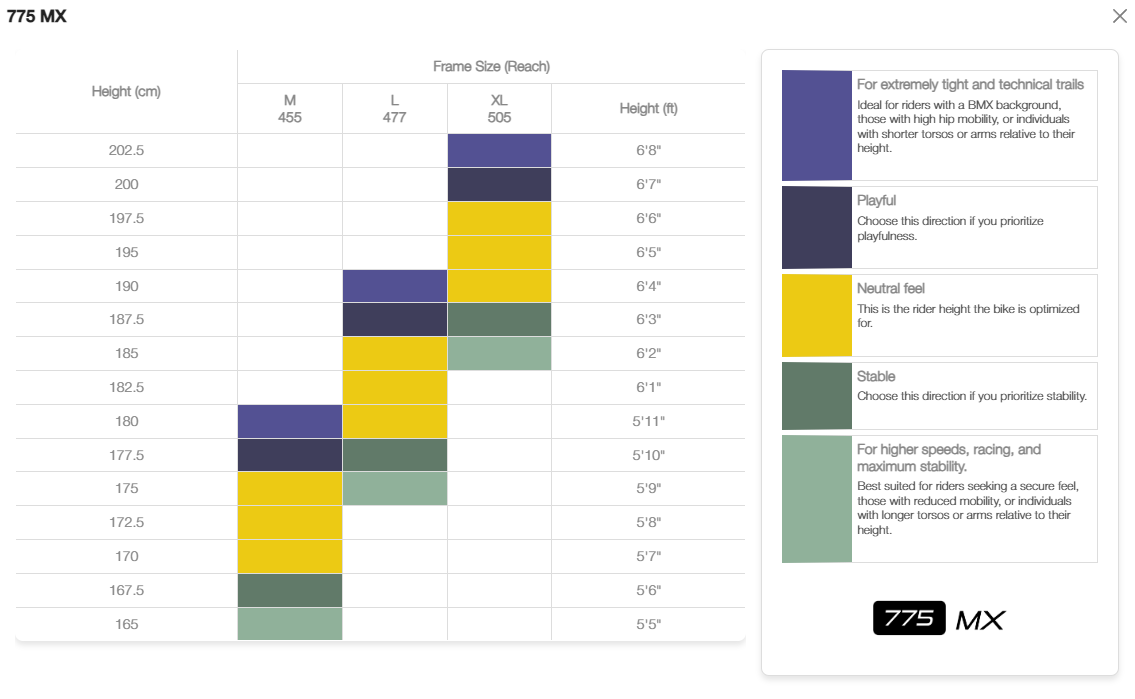Click the purple tight technical trails legend swatch
The height and width of the screenshot is (699, 1135).
pyautogui.click(x=817, y=125)
